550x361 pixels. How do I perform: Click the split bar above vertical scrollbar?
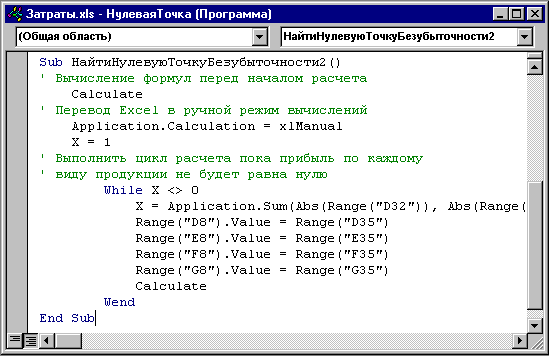click(535, 55)
